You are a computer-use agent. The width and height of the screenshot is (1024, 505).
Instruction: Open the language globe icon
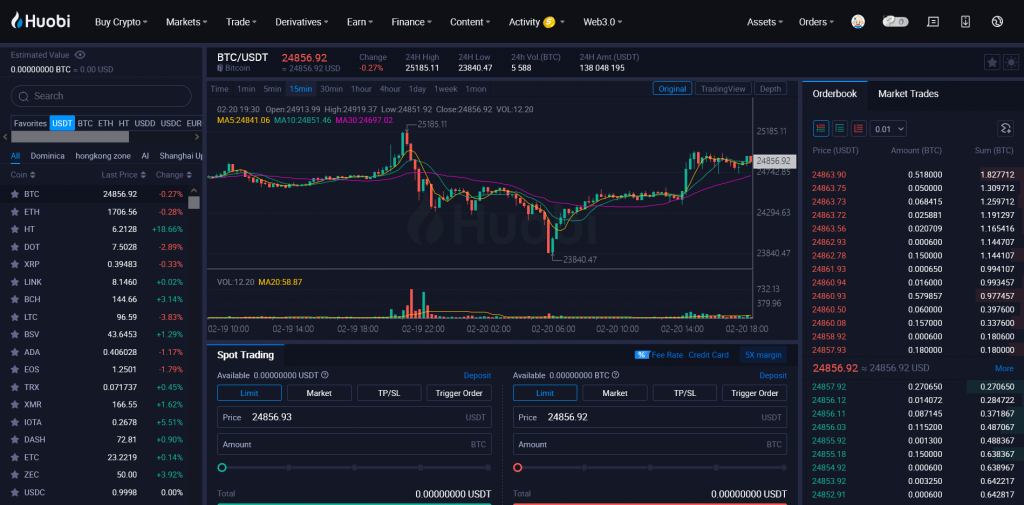[997, 22]
